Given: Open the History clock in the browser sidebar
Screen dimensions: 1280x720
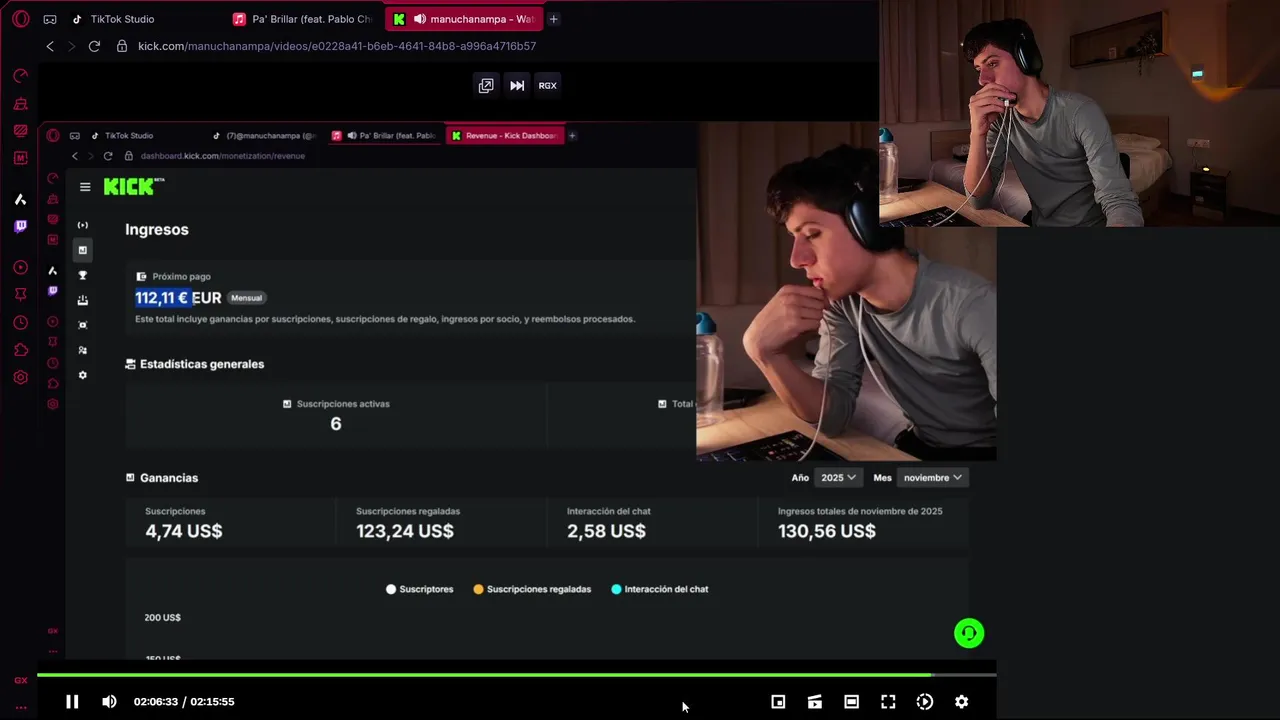Looking at the screenshot, I should point(20,322).
